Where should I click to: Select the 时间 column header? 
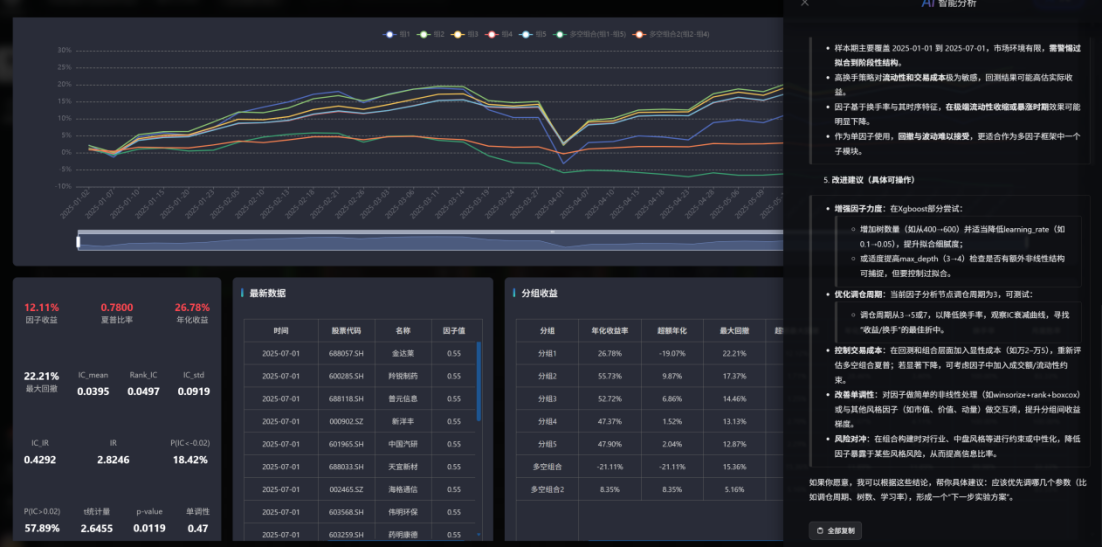click(281, 330)
